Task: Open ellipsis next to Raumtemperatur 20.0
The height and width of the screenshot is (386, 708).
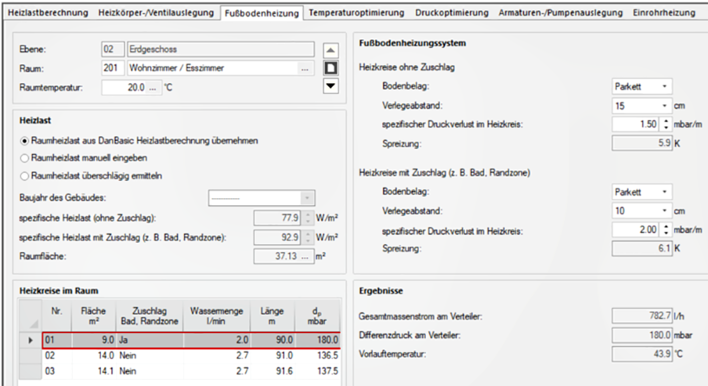Action: point(153,88)
